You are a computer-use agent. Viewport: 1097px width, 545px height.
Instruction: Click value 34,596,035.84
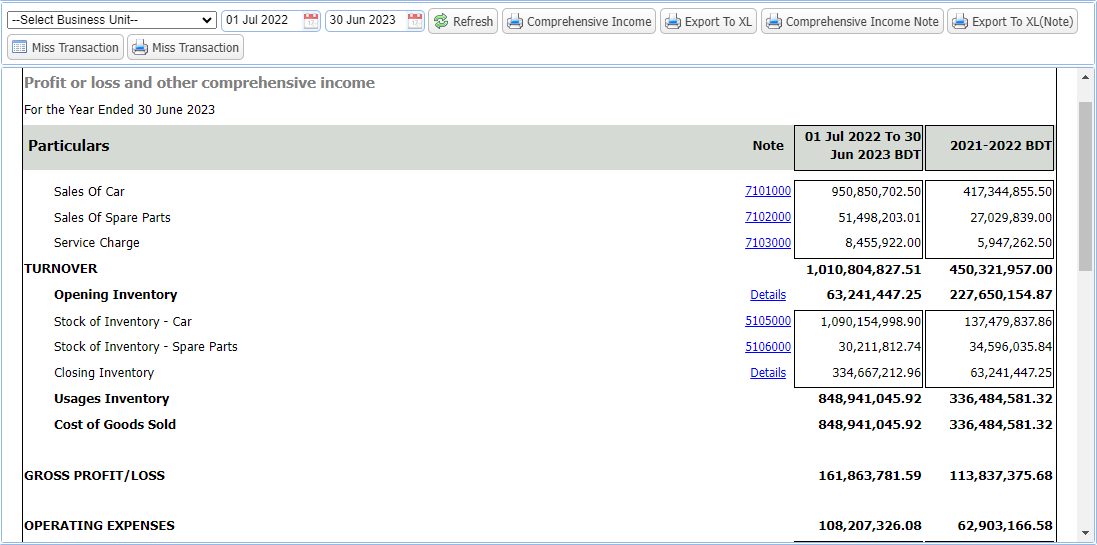[1010, 347]
